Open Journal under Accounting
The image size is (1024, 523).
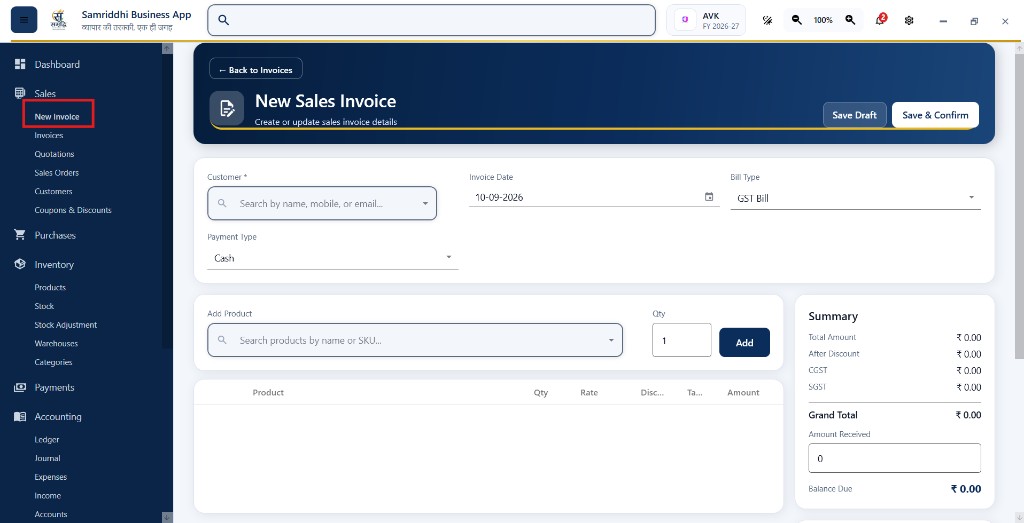pos(48,458)
